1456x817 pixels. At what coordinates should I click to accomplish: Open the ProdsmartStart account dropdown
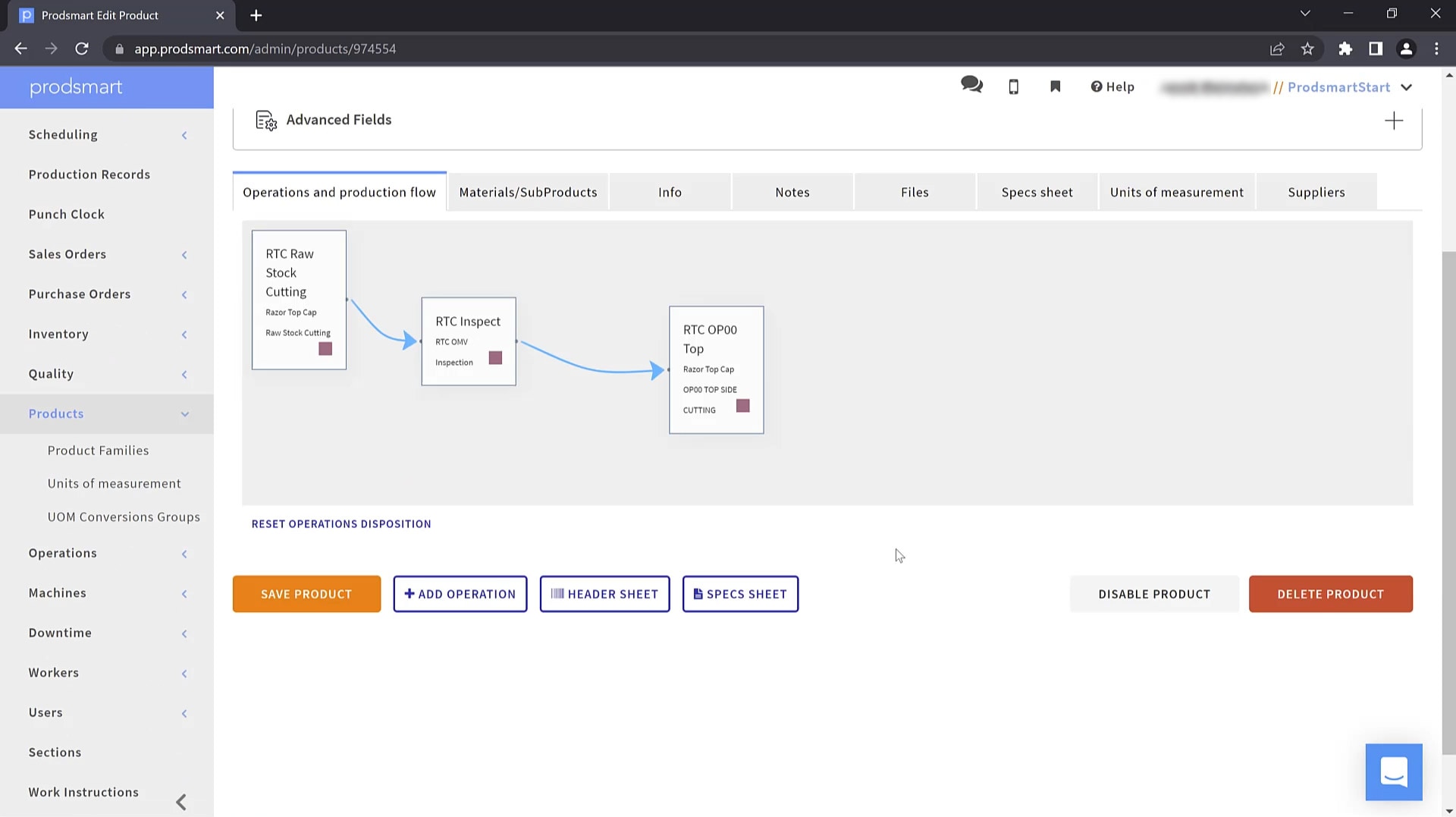[1407, 87]
